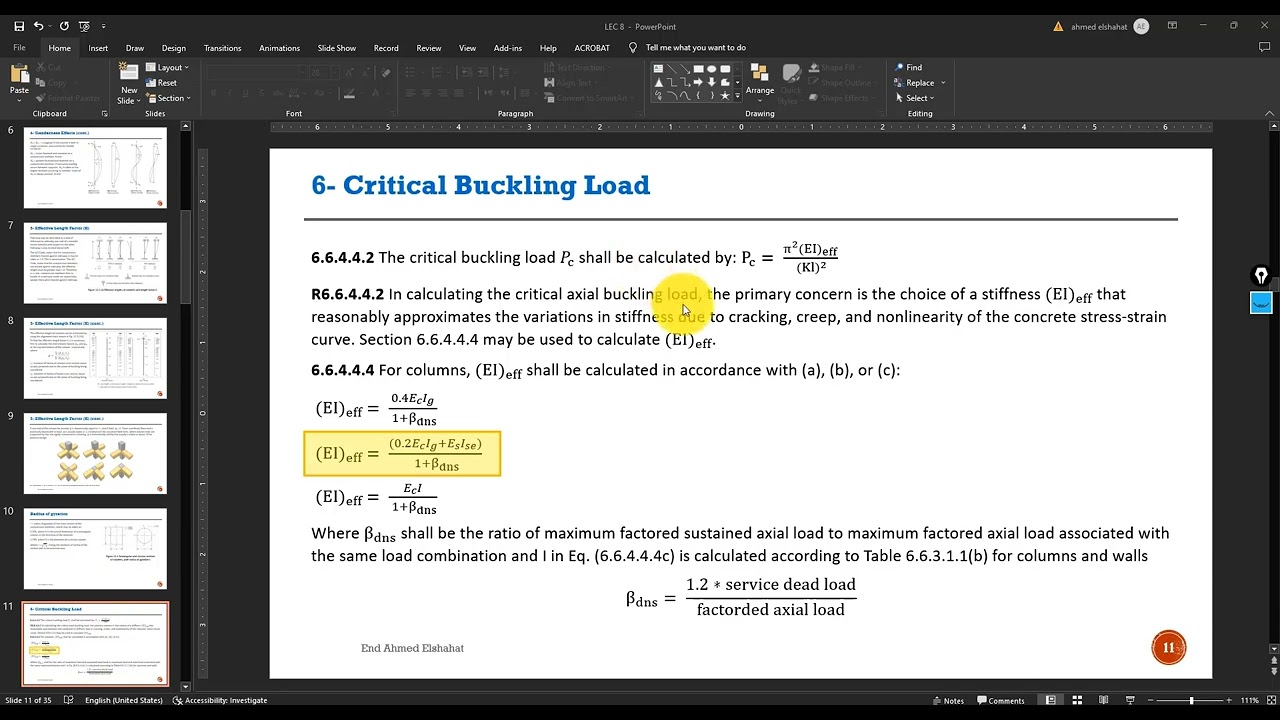The image size is (1280, 720).
Task: Click the AE account avatar
Action: 1141,27
